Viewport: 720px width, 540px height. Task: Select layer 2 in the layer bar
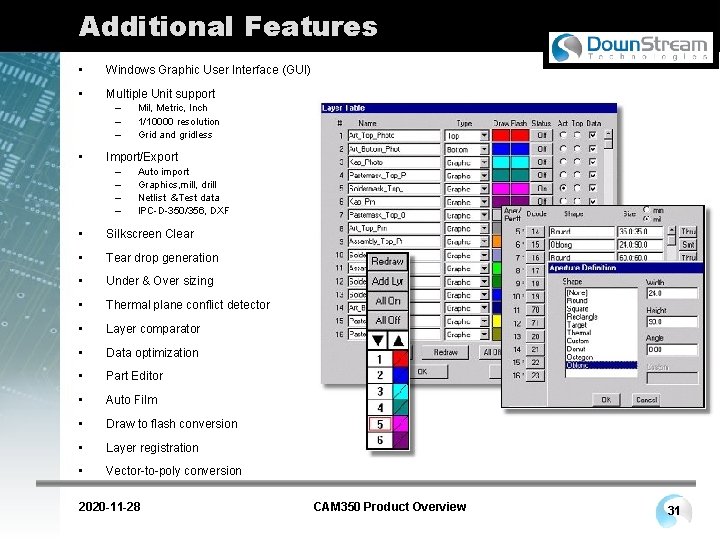(x=380, y=375)
